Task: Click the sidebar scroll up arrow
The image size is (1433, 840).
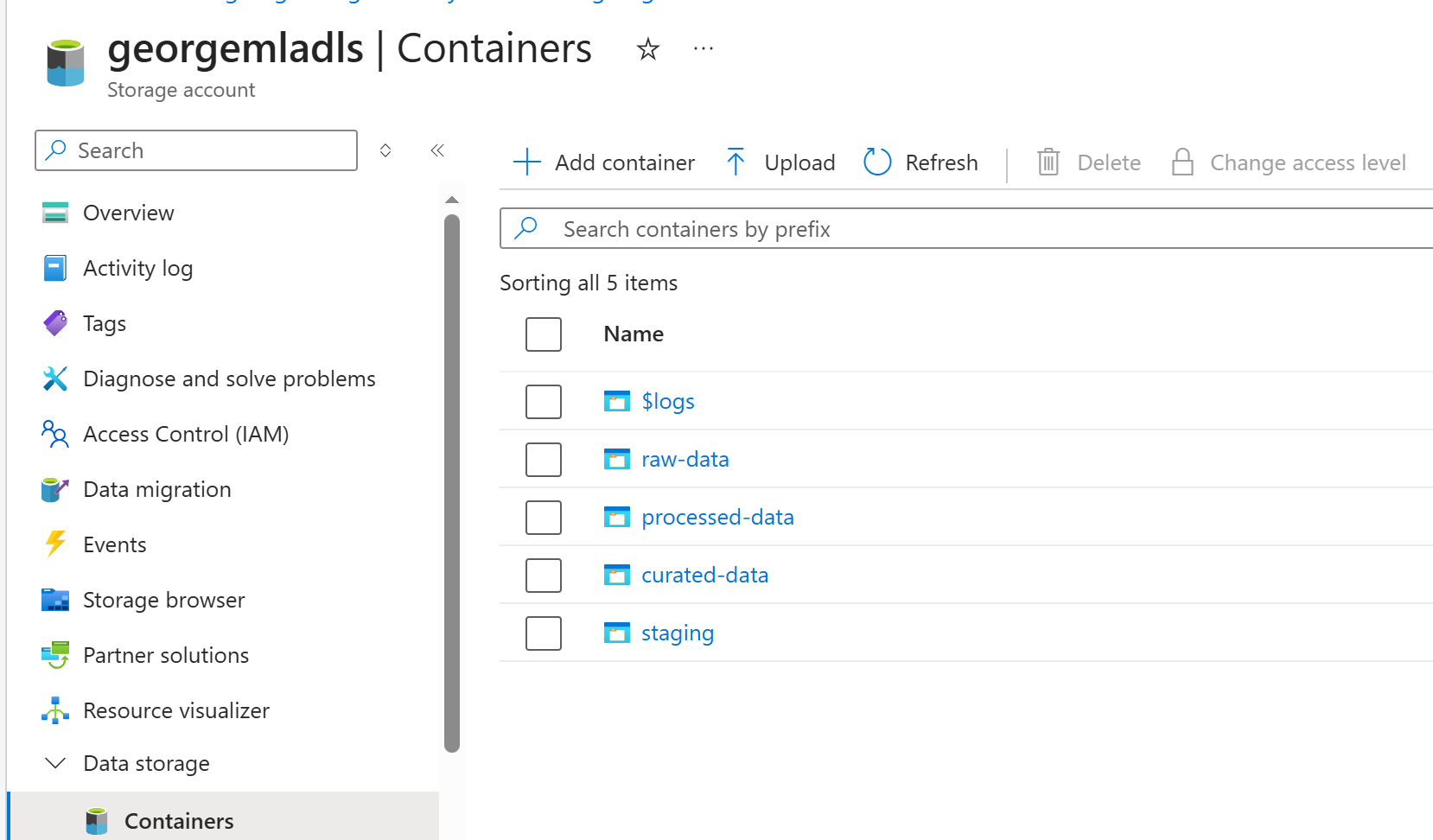Action: point(452,200)
